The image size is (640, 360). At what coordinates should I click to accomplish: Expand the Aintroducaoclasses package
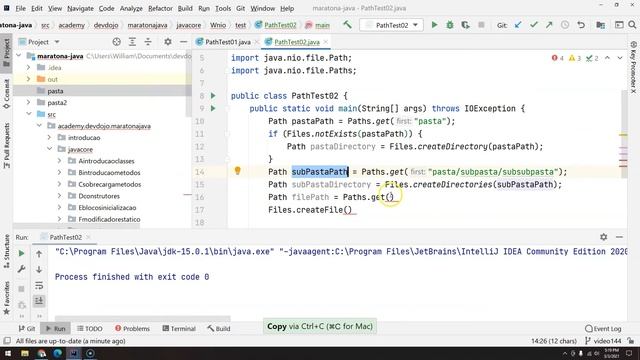(60, 160)
